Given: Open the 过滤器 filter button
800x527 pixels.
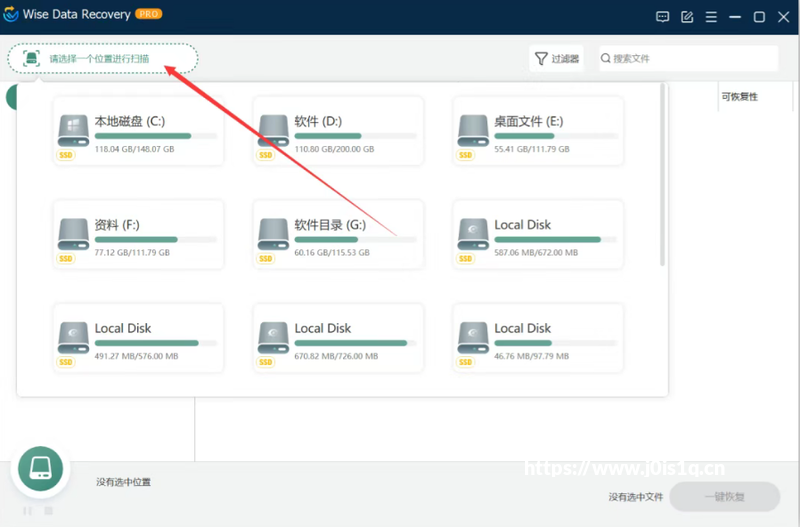Looking at the screenshot, I should [556, 59].
